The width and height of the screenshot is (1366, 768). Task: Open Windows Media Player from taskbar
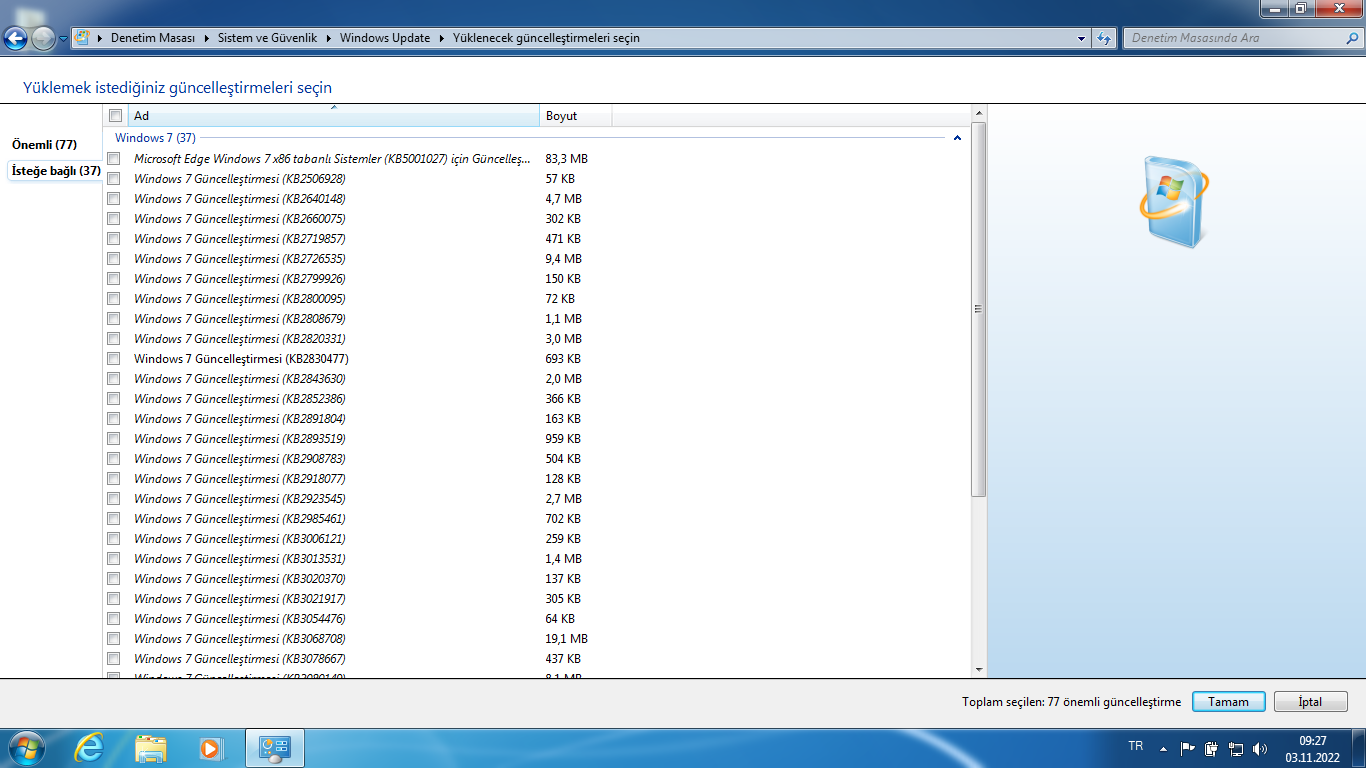click(x=211, y=747)
